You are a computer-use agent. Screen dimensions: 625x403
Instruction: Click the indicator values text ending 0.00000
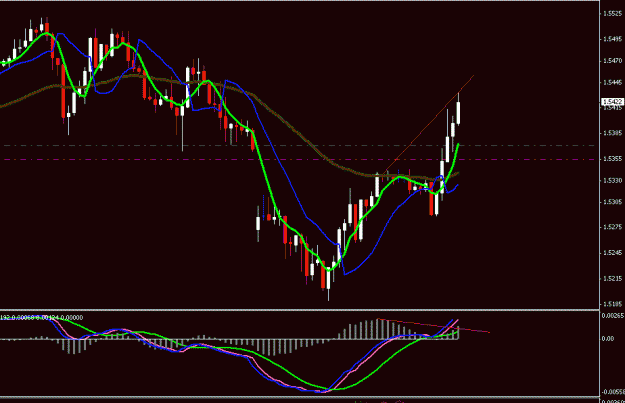pos(41,318)
